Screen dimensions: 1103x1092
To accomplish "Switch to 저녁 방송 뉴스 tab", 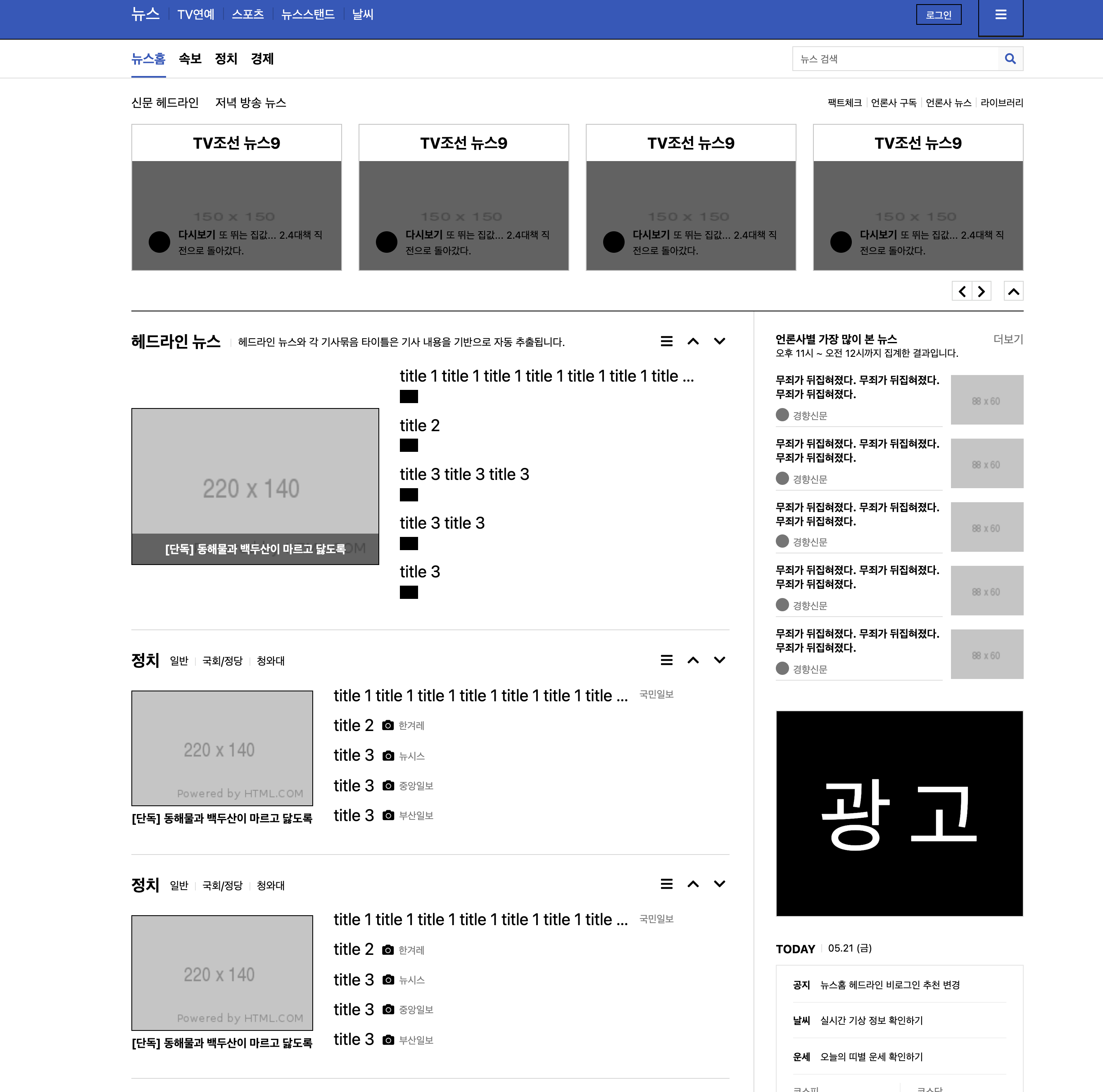I will [251, 103].
